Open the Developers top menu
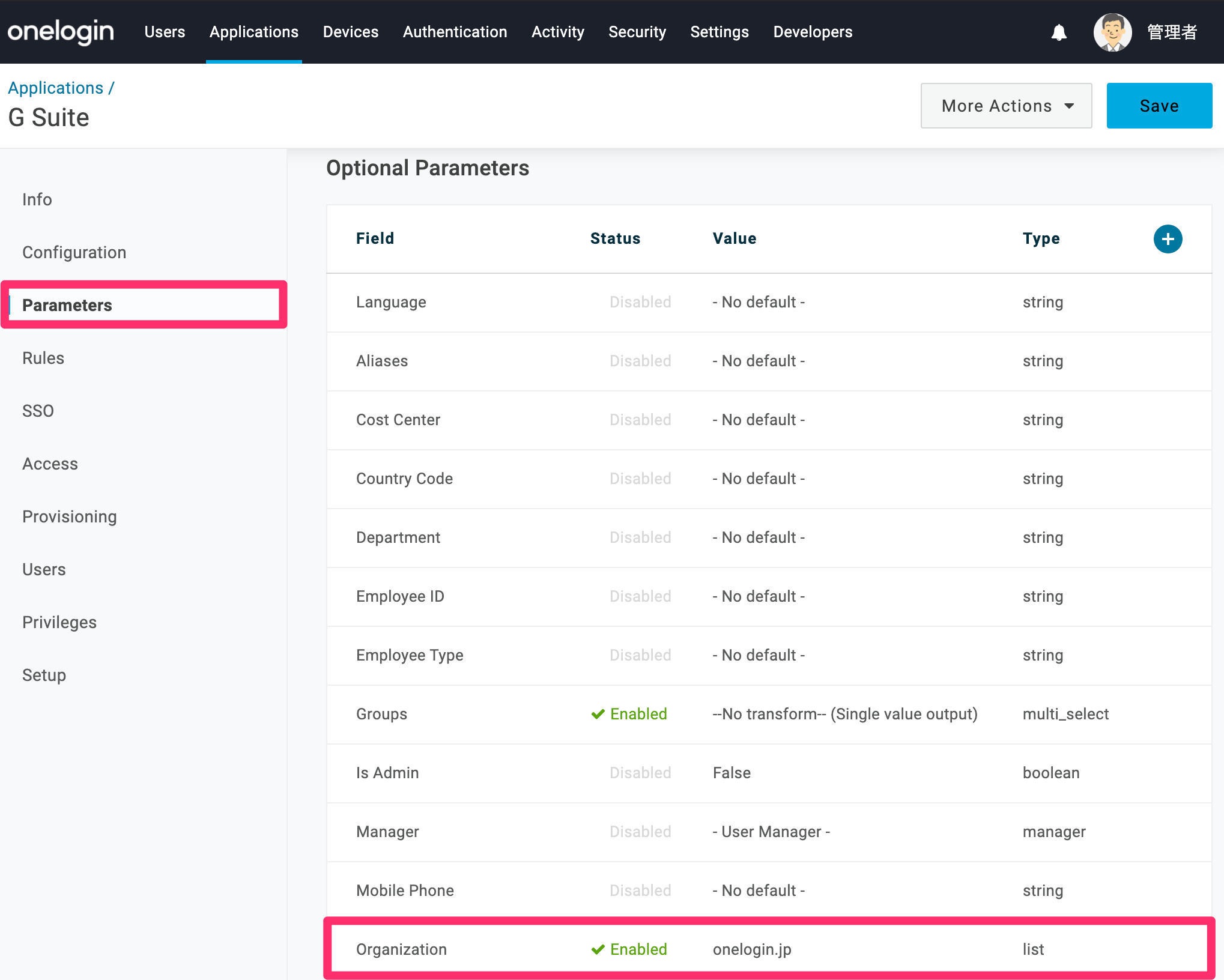This screenshot has width=1224, height=980. pyautogui.click(x=813, y=32)
